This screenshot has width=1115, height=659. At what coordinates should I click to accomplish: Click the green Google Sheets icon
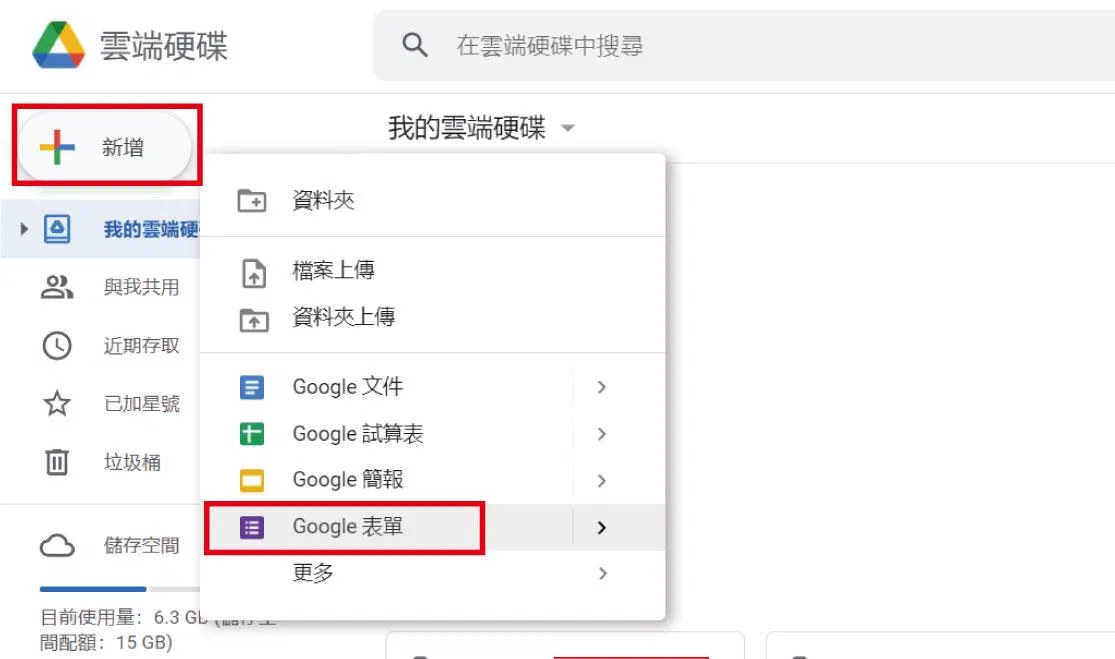click(x=252, y=434)
